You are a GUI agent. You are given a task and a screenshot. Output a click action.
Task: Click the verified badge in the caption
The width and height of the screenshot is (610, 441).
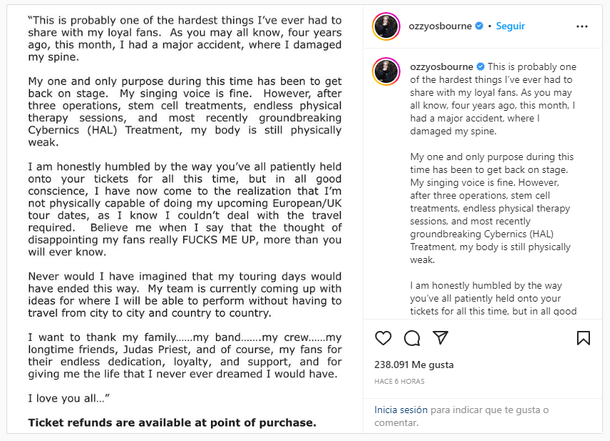[482, 66]
